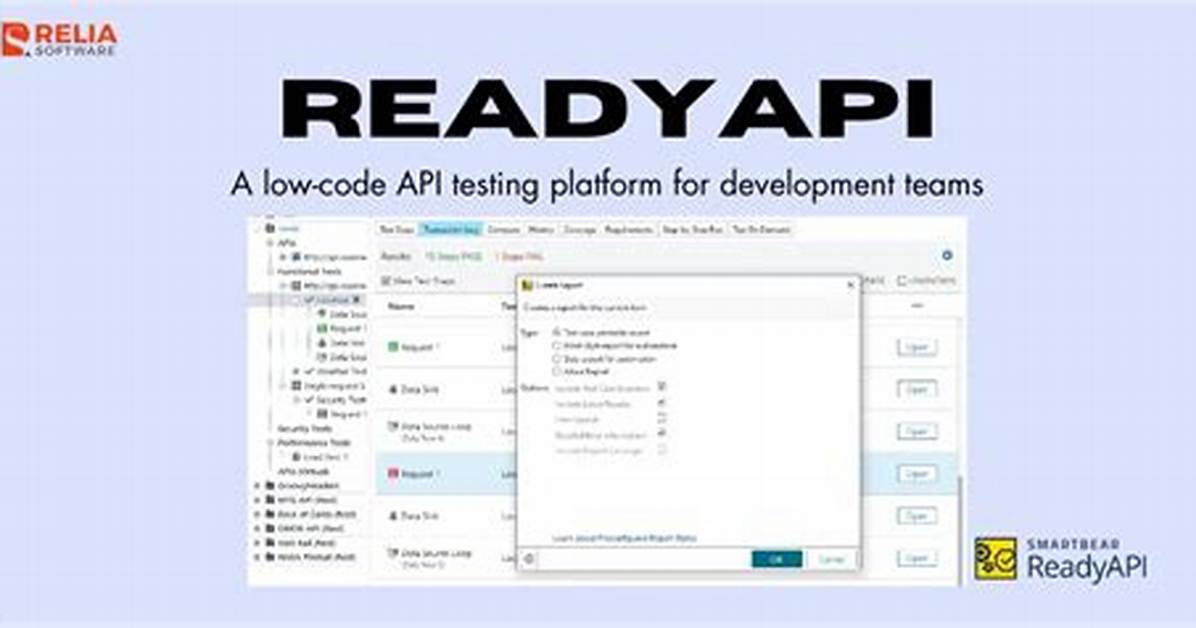Close the create report dialog
This screenshot has width=1196, height=628.
point(850,285)
